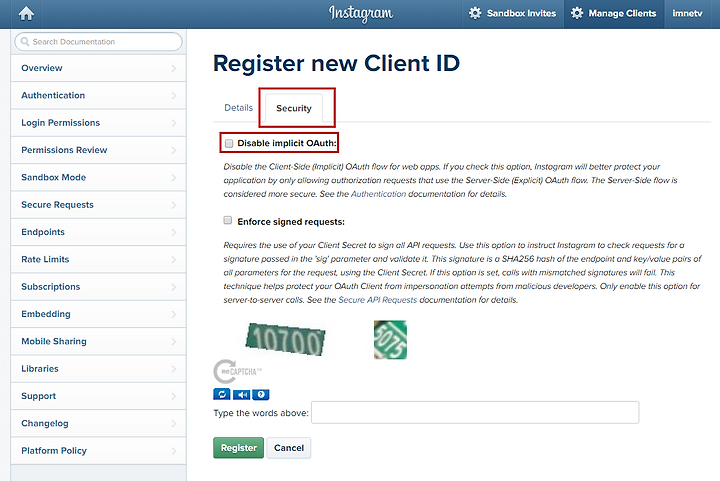This screenshot has width=720, height=481.
Task: Get an audio captcha challenge
Action: coord(242,394)
